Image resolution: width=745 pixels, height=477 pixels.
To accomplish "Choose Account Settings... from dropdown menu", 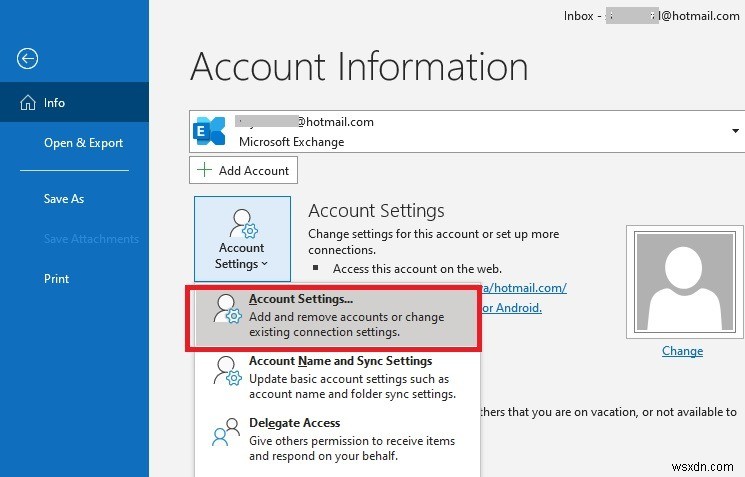I will pyautogui.click(x=334, y=317).
